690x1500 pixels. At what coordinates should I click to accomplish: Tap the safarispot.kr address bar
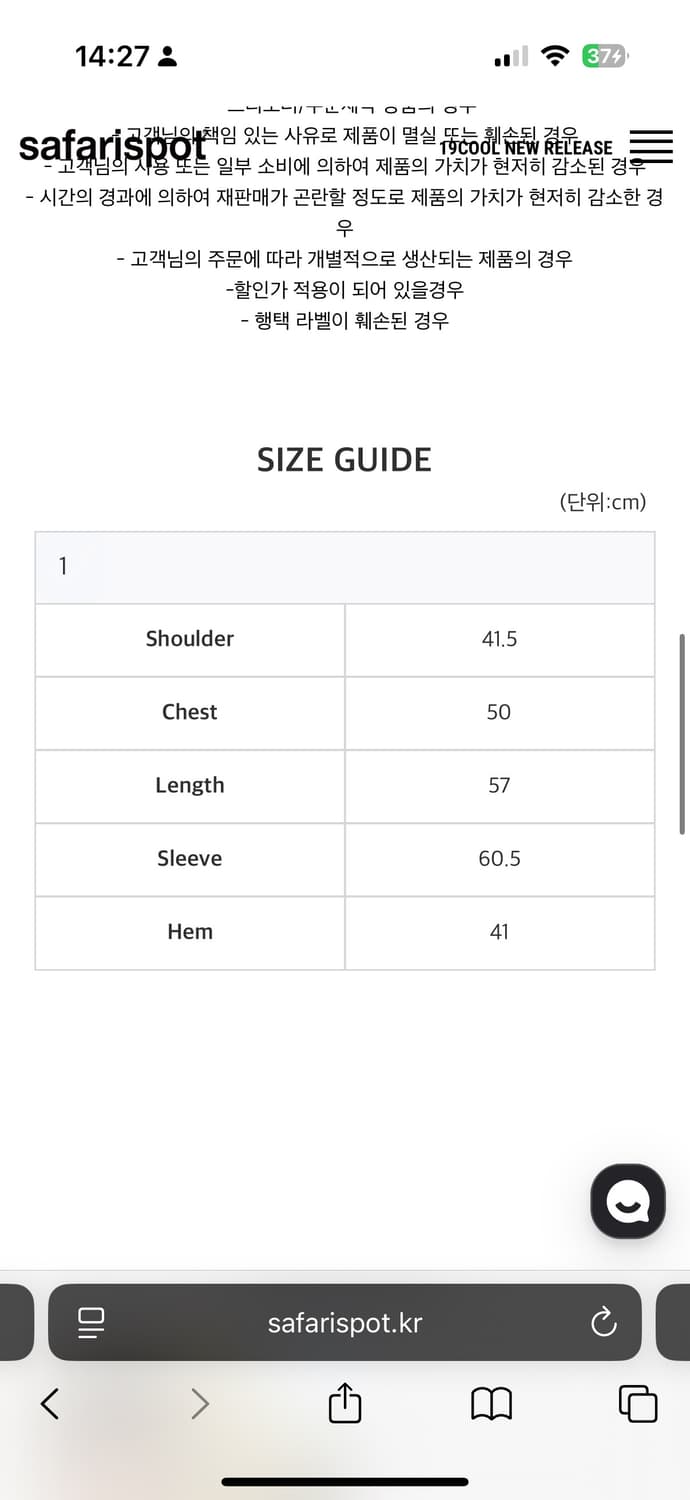[345, 1323]
